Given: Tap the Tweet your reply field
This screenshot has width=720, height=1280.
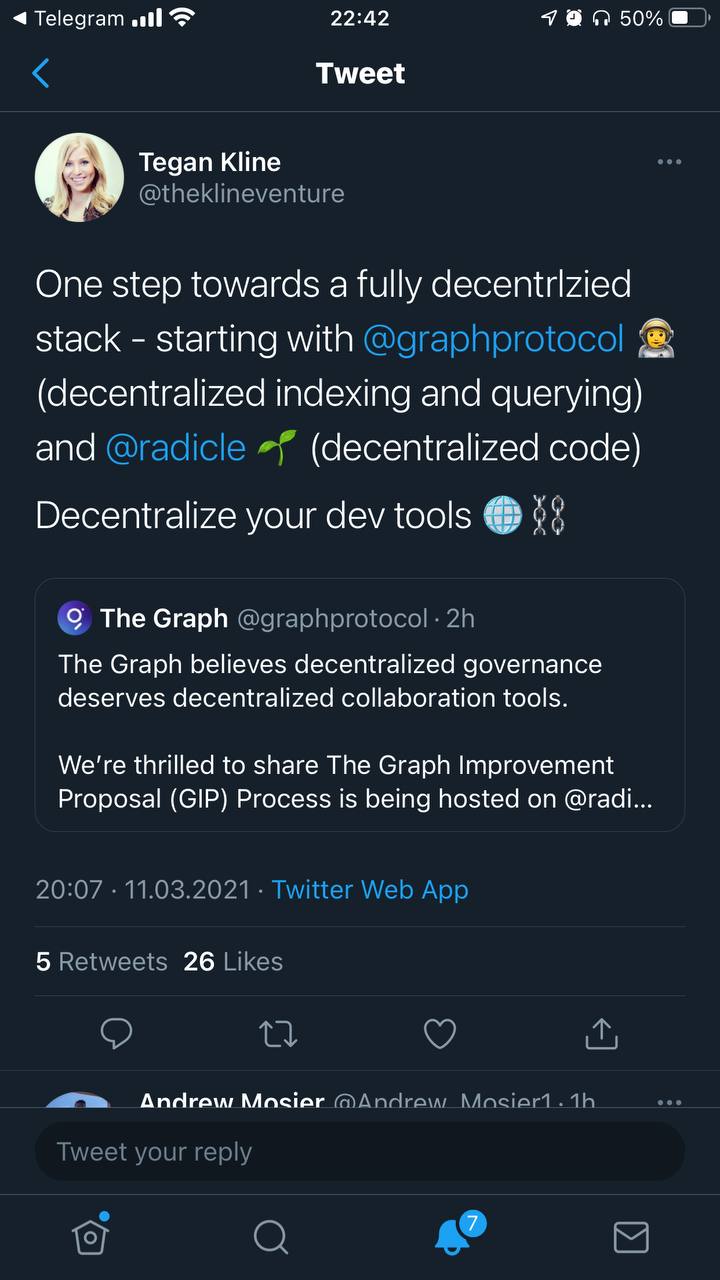Looking at the screenshot, I should [360, 1151].
